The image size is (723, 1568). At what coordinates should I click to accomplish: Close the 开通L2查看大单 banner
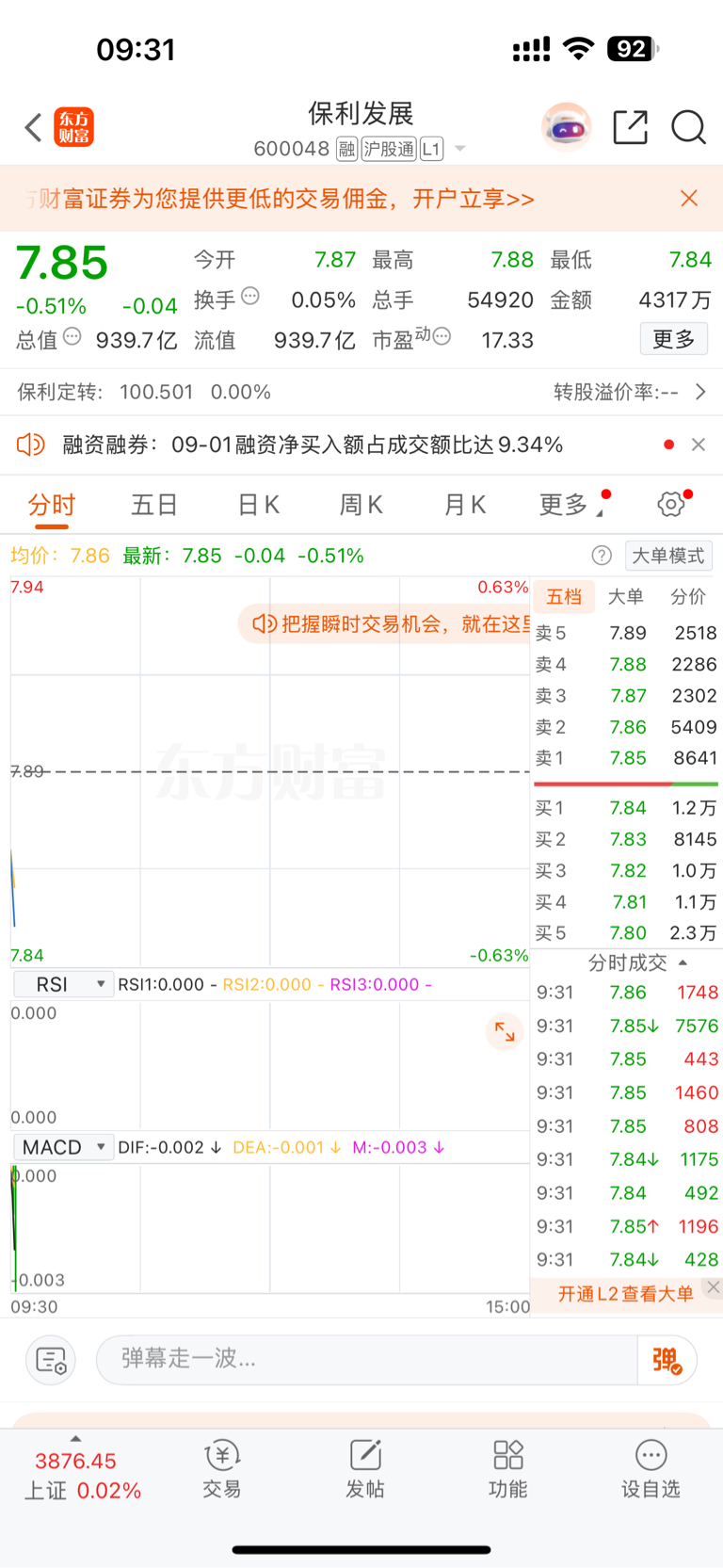[714, 1286]
